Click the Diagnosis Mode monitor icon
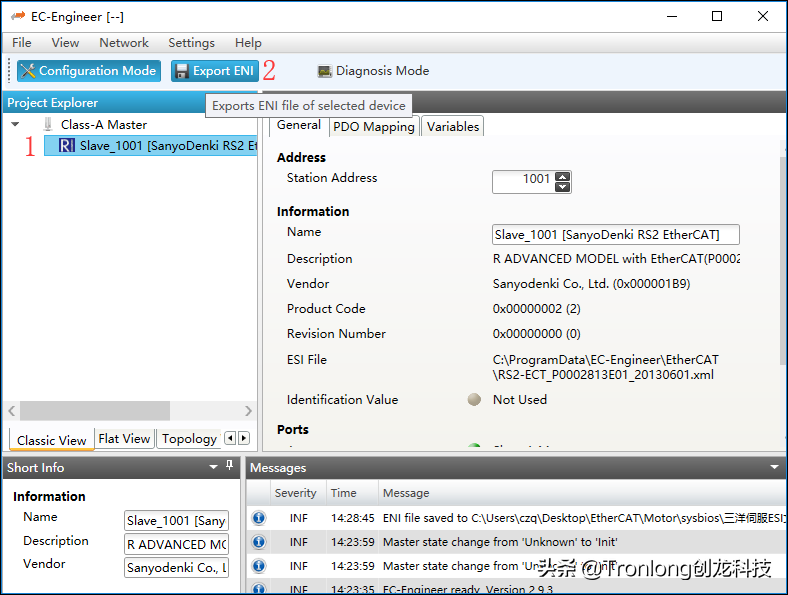This screenshot has width=788, height=595. click(325, 71)
